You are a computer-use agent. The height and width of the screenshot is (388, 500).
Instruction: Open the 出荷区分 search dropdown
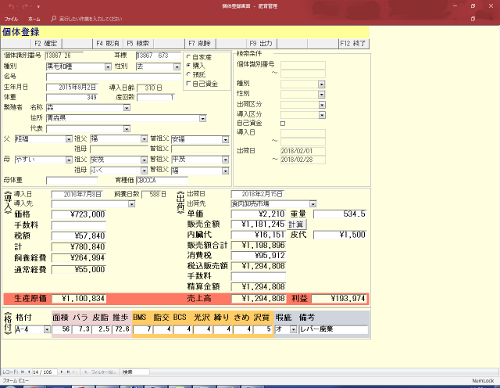coord(322,105)
